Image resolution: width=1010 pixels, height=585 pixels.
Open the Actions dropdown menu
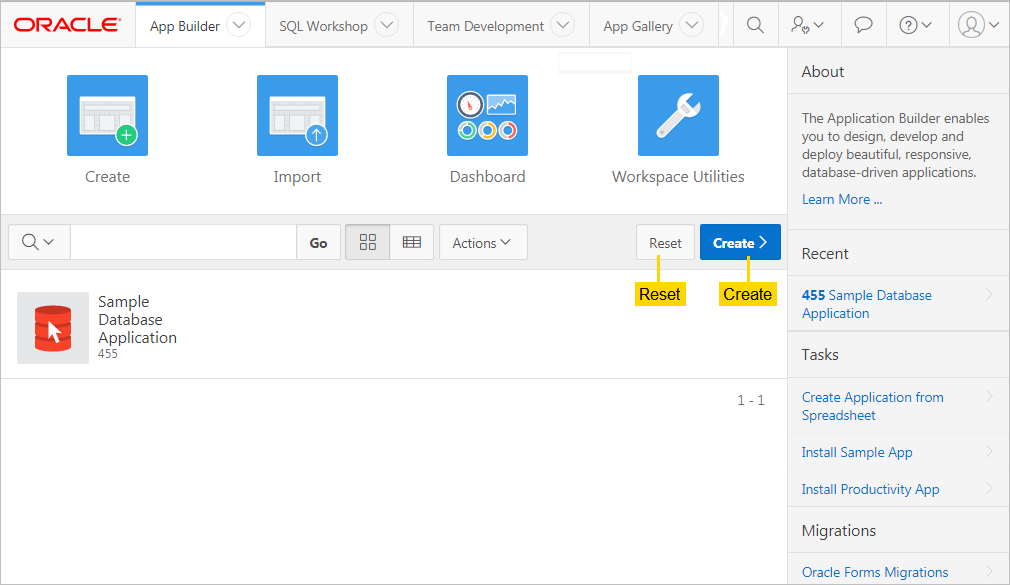482,243
